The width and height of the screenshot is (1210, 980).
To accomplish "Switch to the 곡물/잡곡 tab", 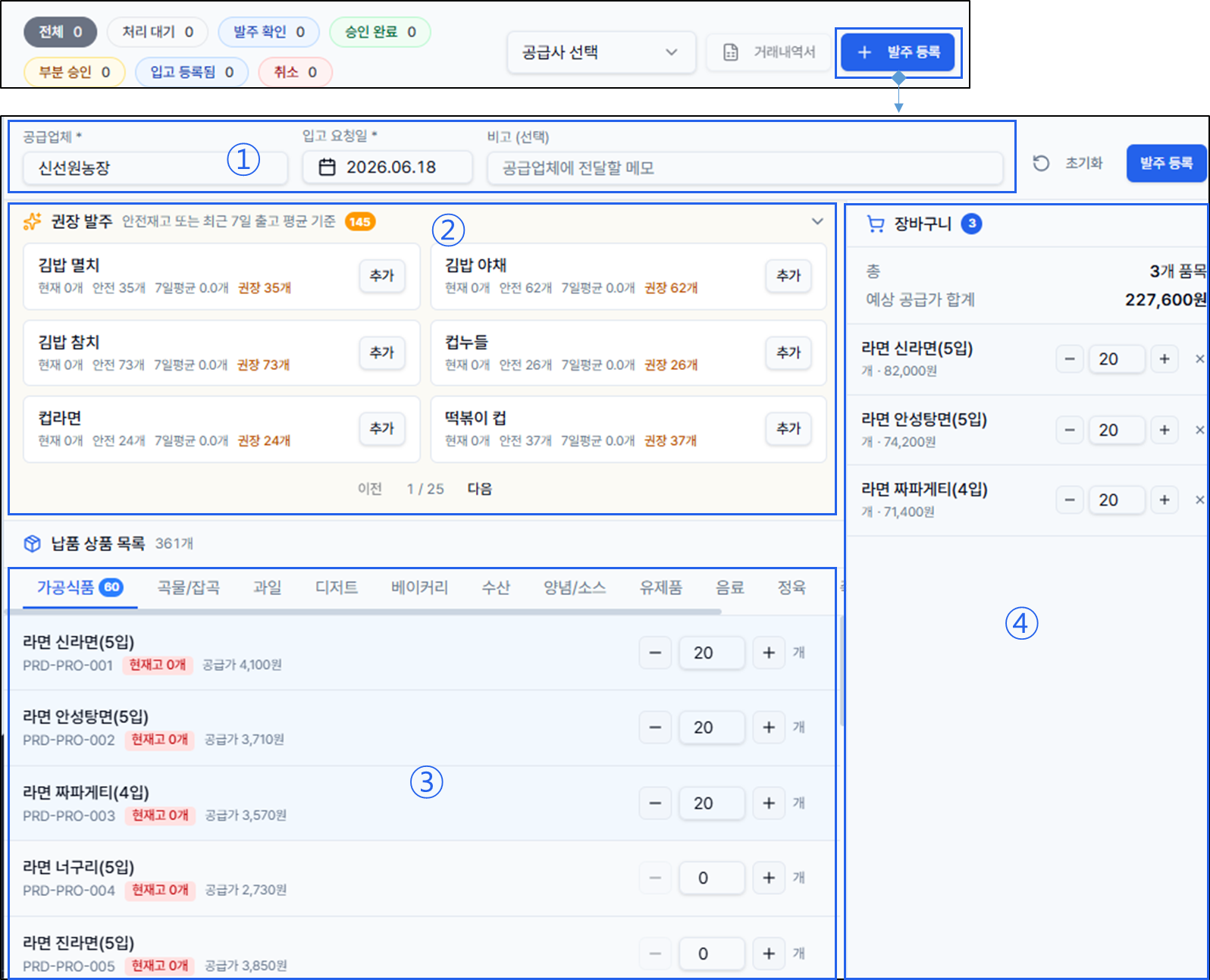I will pyautogui.click(x=189, y=587).
